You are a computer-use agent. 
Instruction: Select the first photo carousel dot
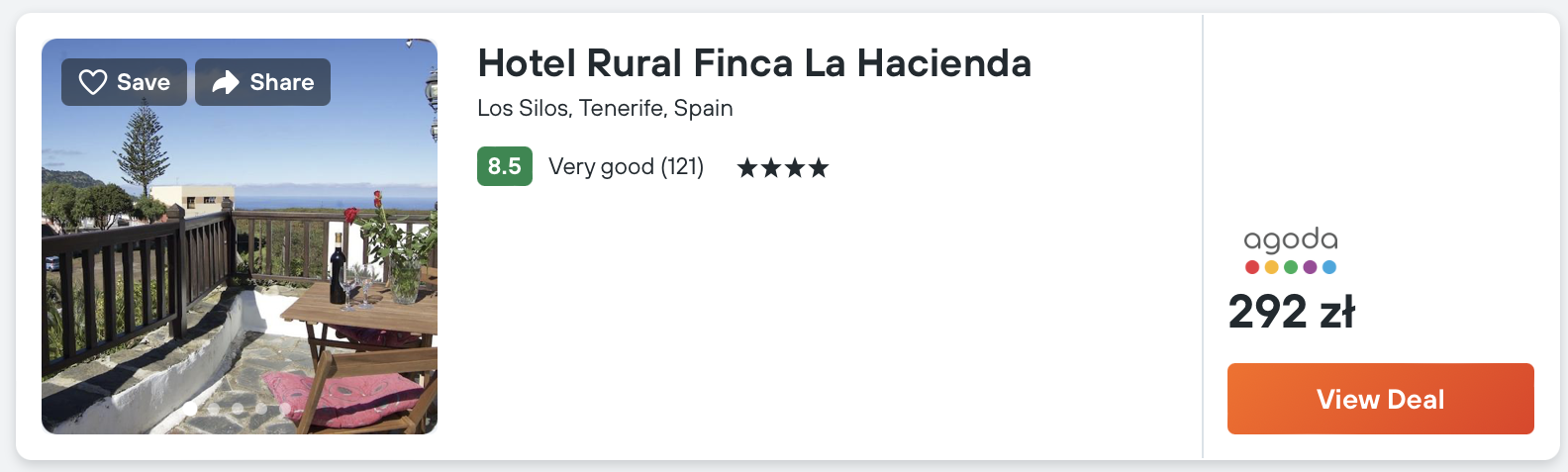click(x=190, y=408)
